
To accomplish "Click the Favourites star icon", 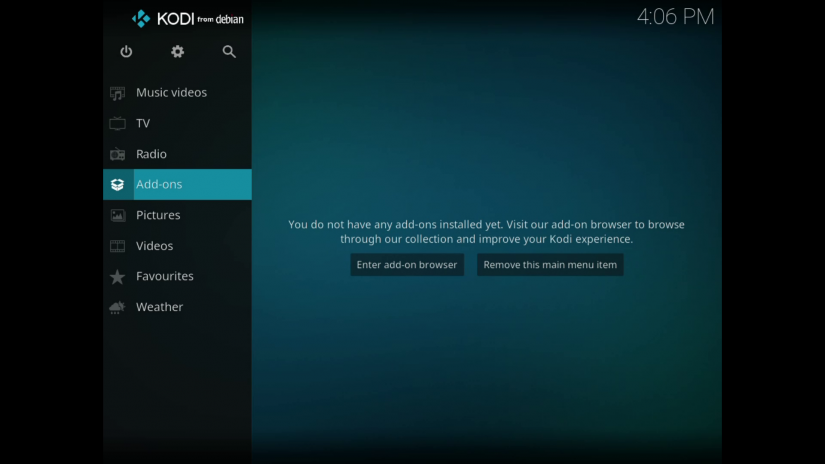I will (x=117, y=277).
